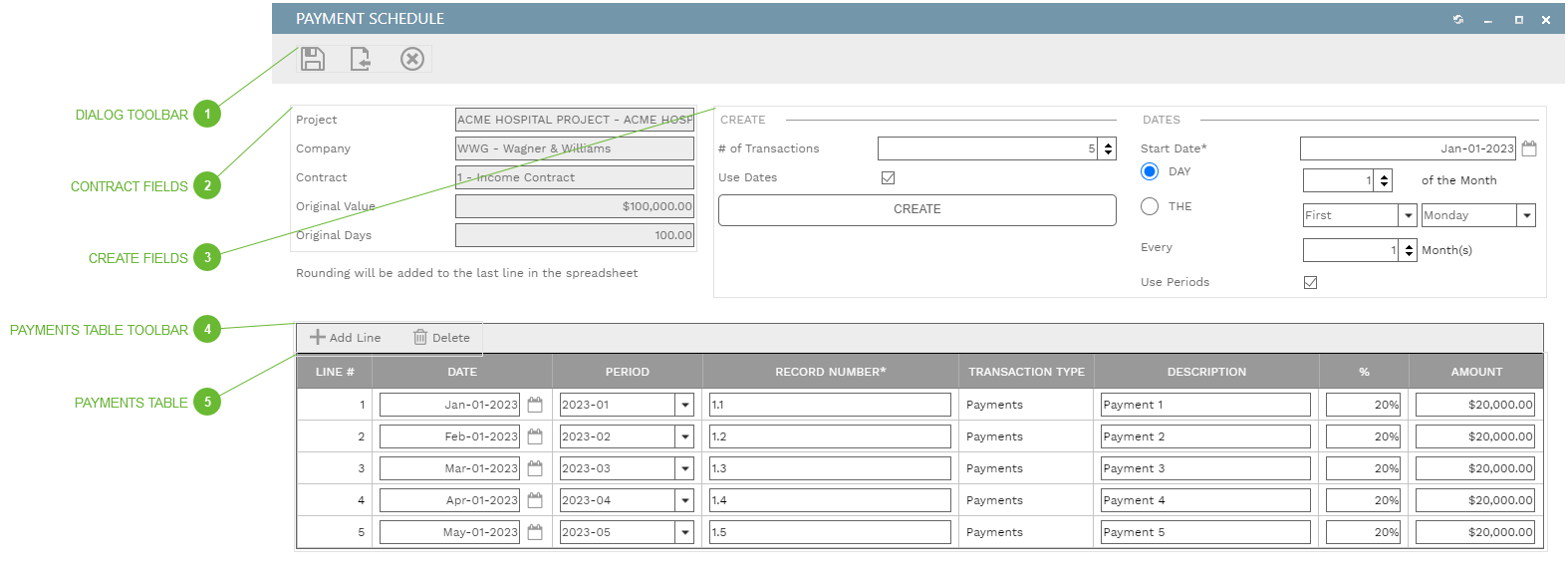Click the PERIOD column header
This screenshot has width=1568, height=577.
[x=628, y=372]
